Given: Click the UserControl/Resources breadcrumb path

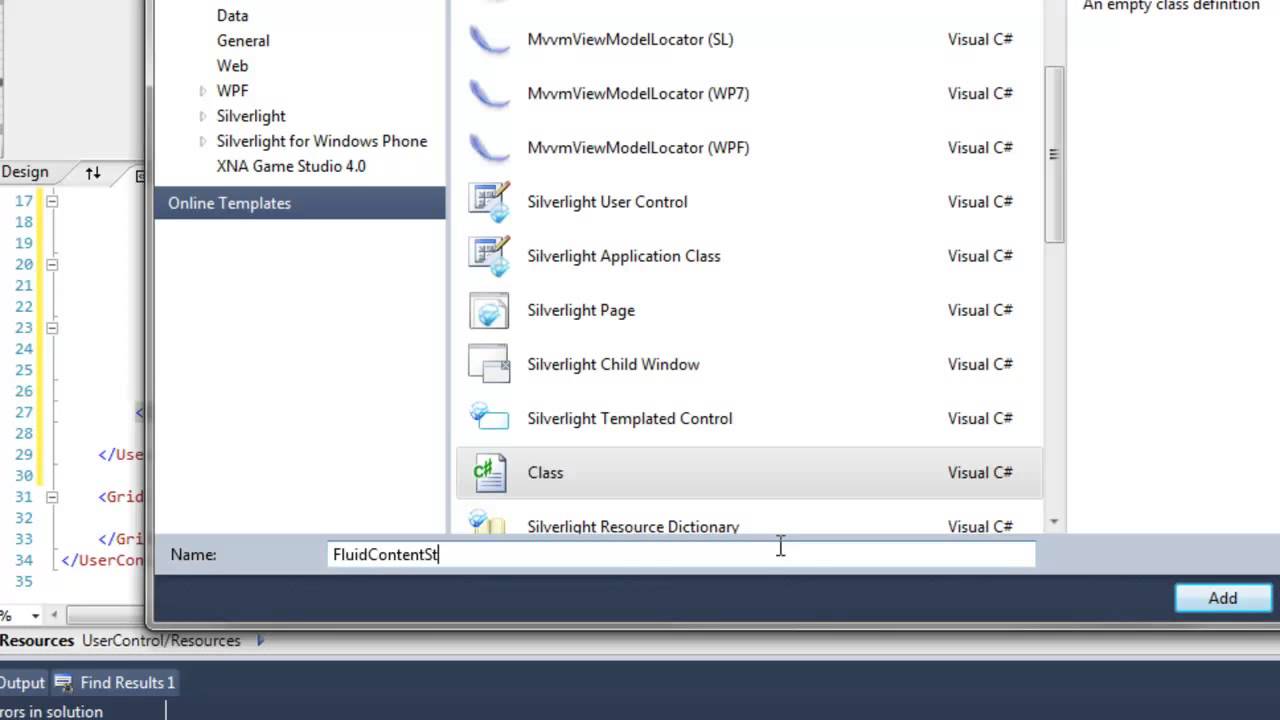Looking at the screenshot, I should (161, 641).
